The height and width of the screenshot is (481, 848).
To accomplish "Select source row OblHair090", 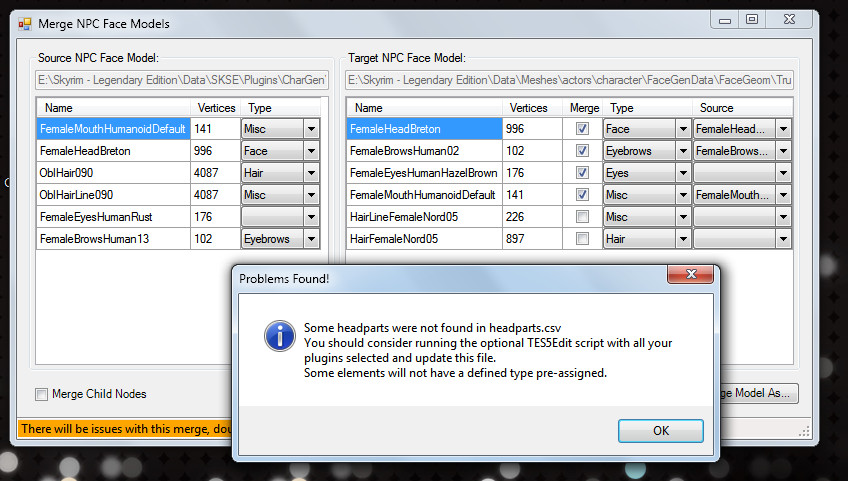I will 113,173.
